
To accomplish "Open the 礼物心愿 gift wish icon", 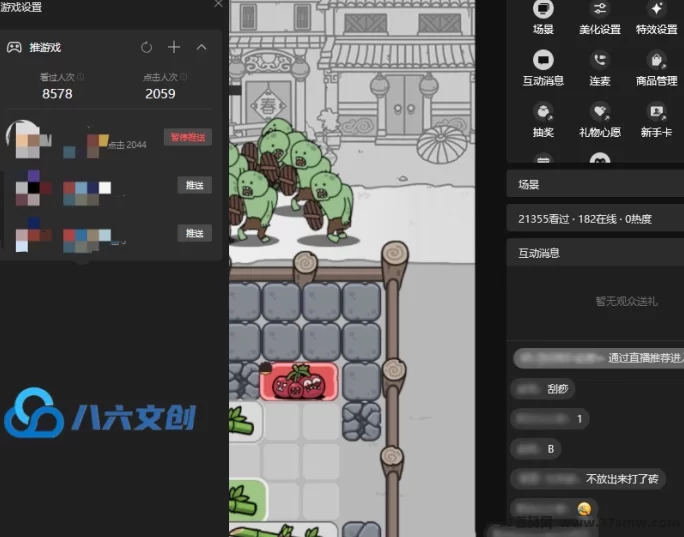I will (600, 112).
